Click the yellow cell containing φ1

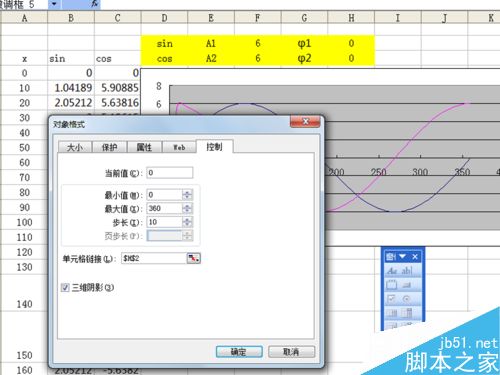coord(304,43)
